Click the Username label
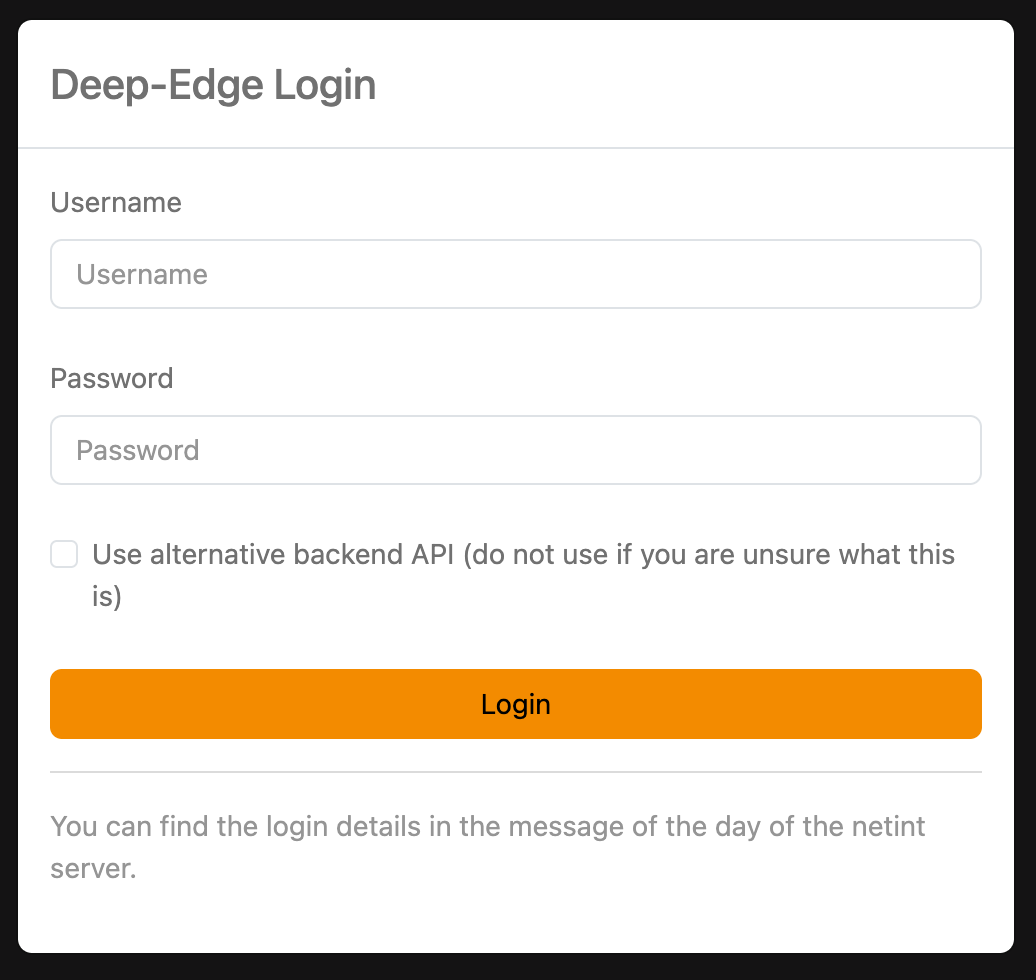Screen dimensions: 1036x980 (116, 203)
